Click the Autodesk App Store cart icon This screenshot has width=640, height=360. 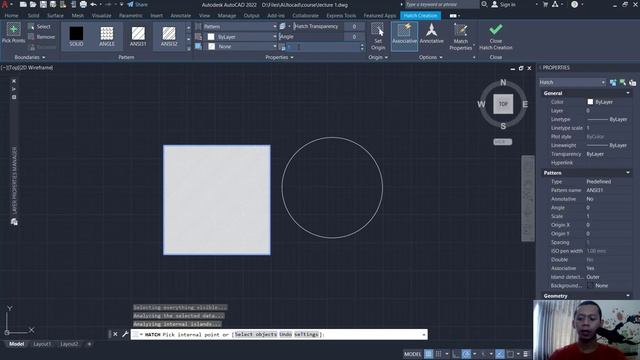click(545, 4)
